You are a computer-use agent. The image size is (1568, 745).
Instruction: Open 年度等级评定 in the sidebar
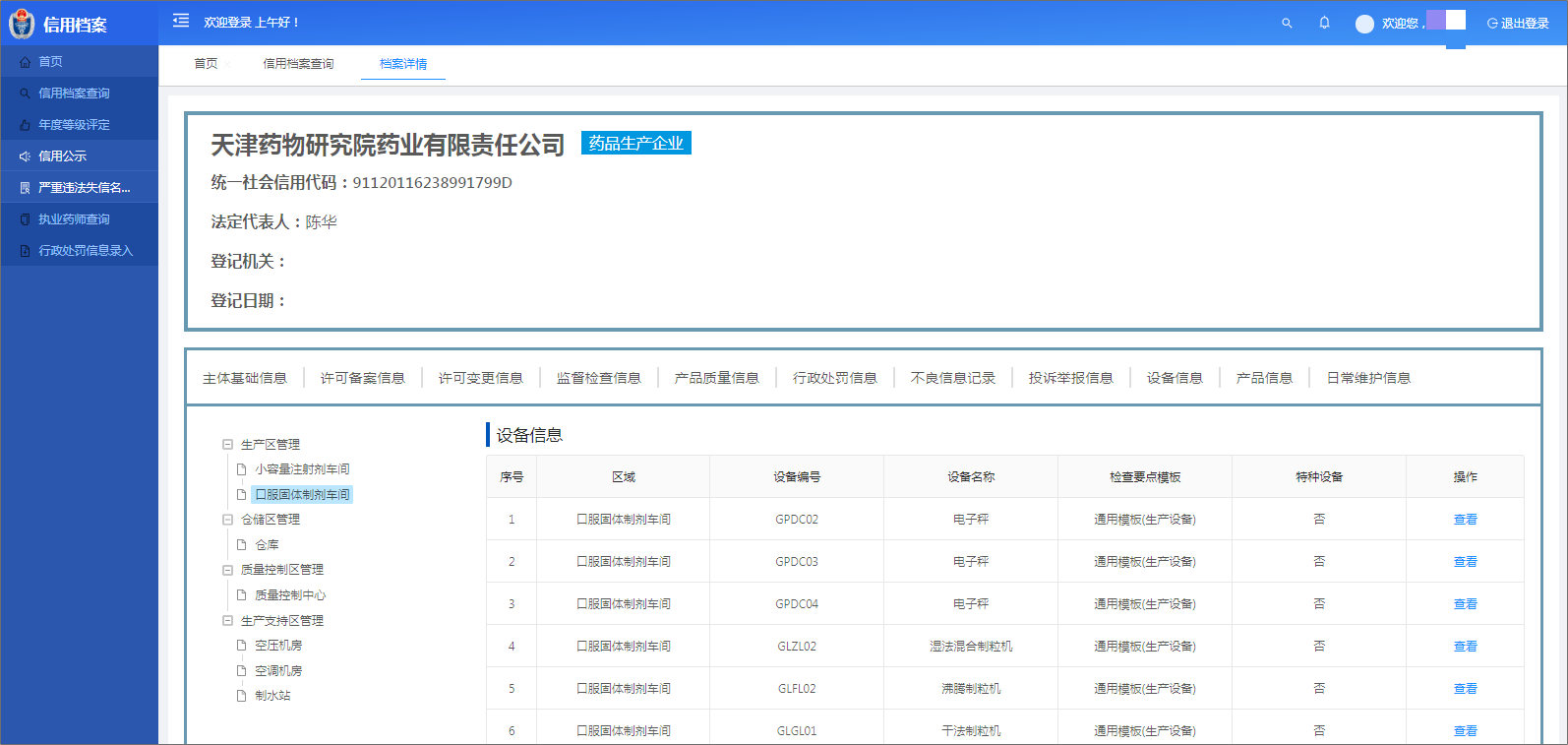point(74,125)
